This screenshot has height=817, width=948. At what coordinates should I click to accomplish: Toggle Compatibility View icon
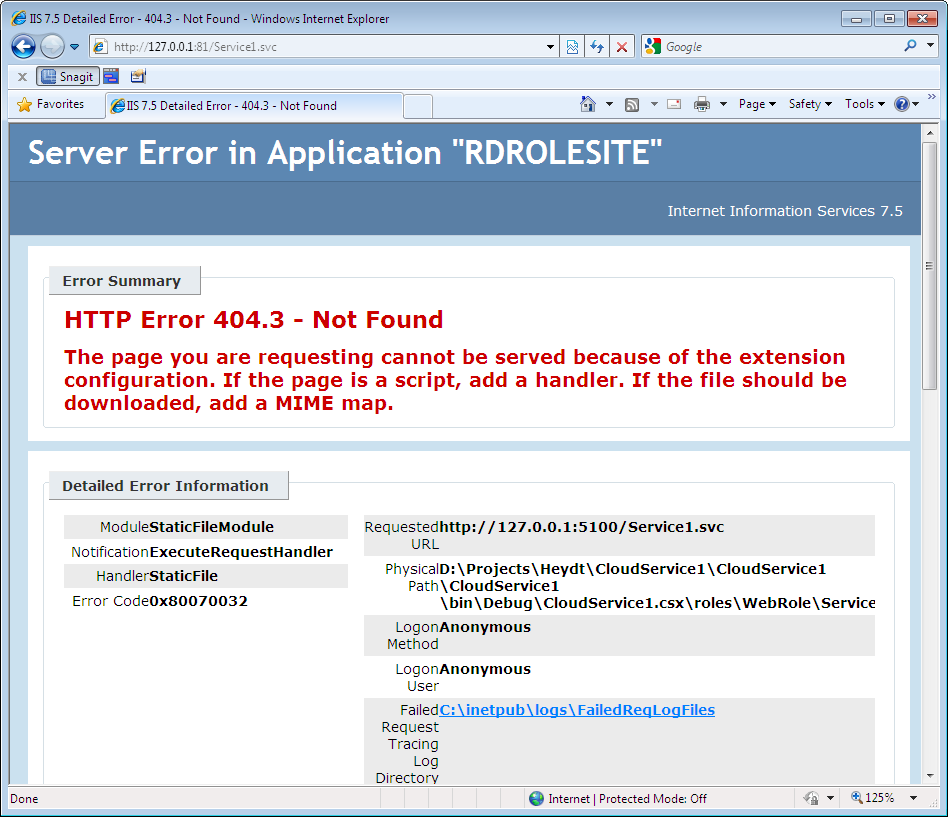[572, 47]
